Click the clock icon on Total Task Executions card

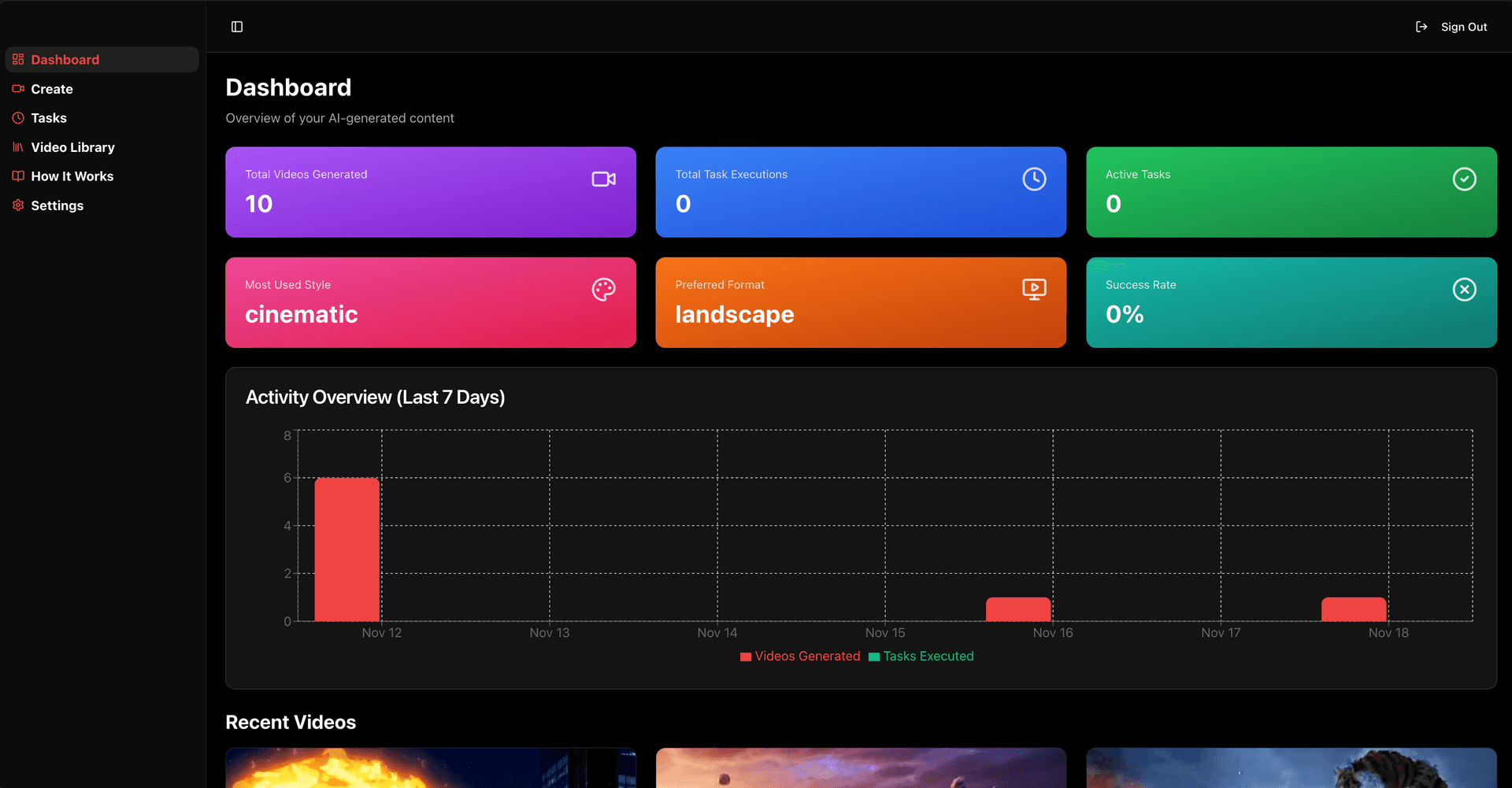[1034, 179]
